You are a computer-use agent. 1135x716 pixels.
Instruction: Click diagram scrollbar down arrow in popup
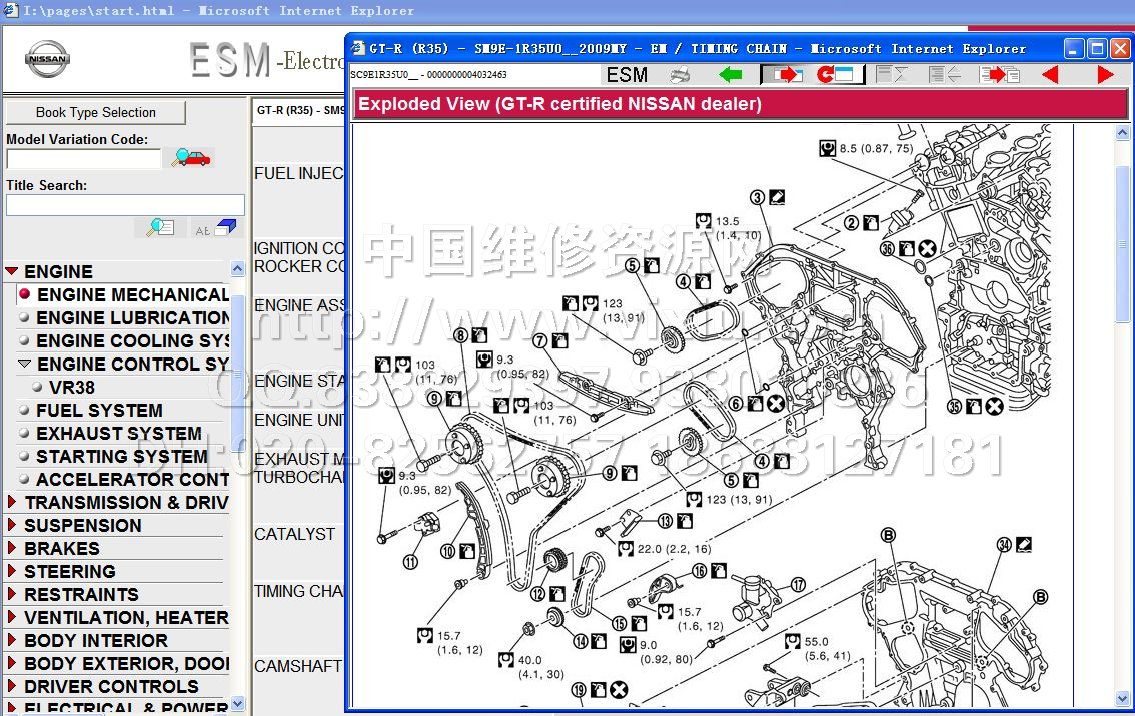[x=1122, y=699]
